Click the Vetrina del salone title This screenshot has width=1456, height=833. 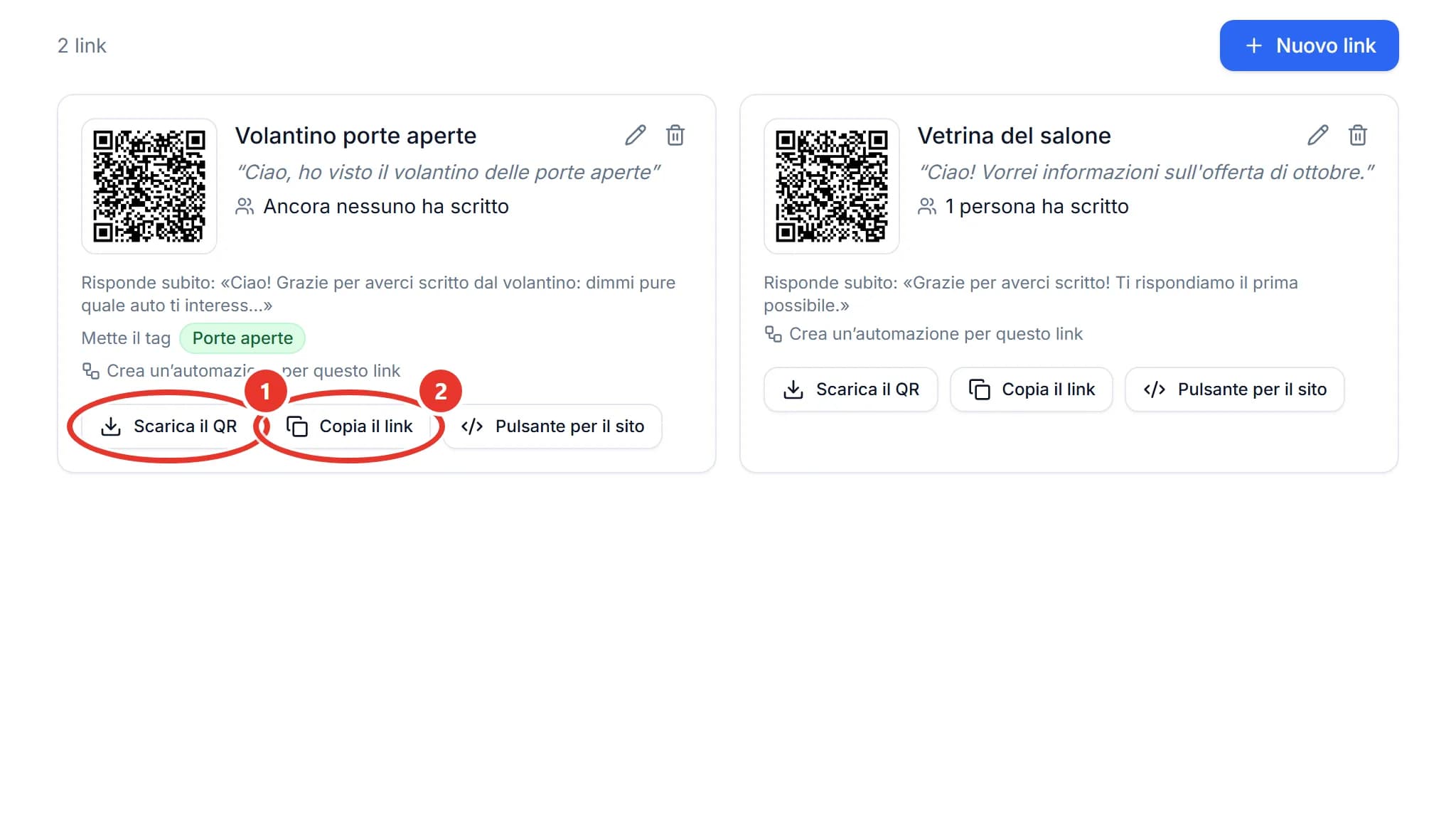pyautogui.click(x=1014, y=136)
